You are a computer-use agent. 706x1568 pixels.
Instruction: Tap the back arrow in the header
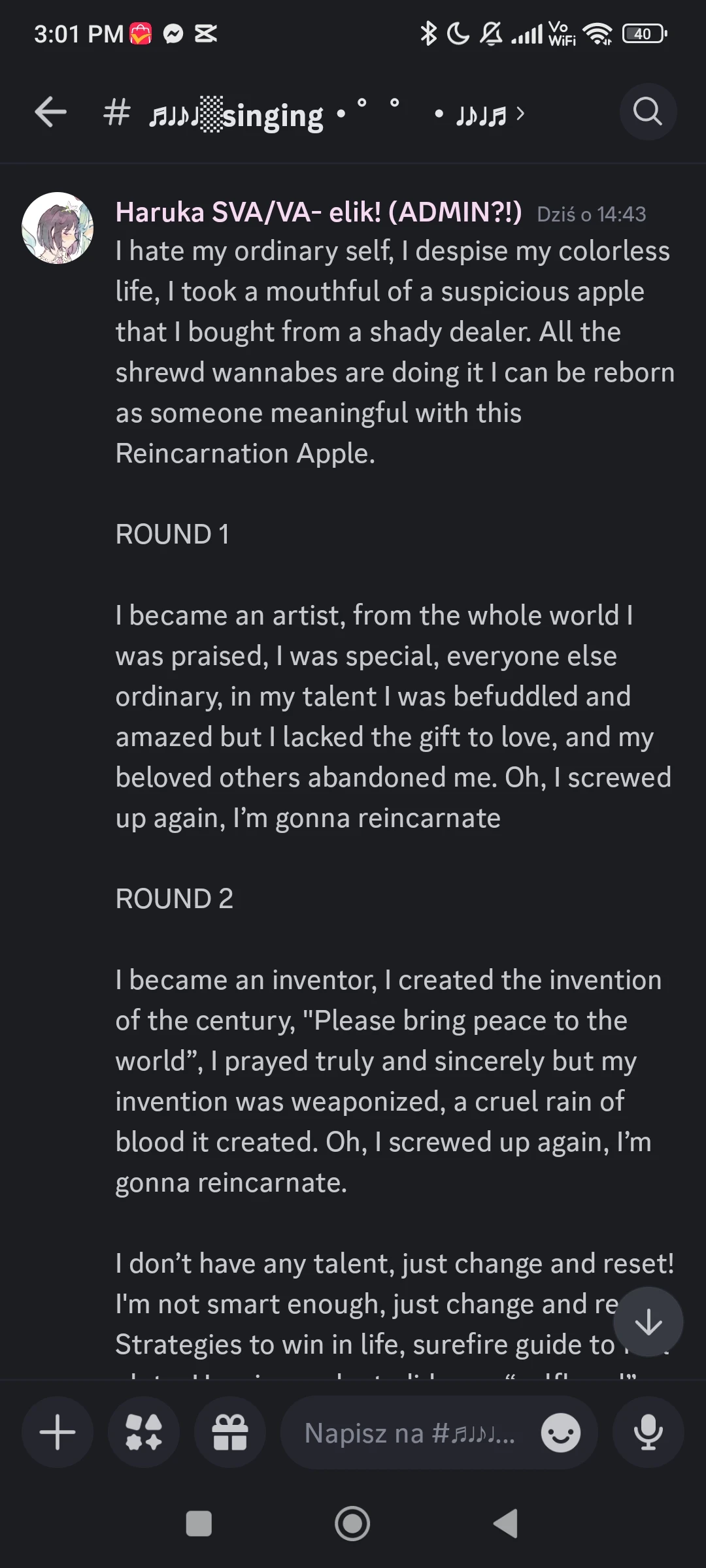pos(51,112)
